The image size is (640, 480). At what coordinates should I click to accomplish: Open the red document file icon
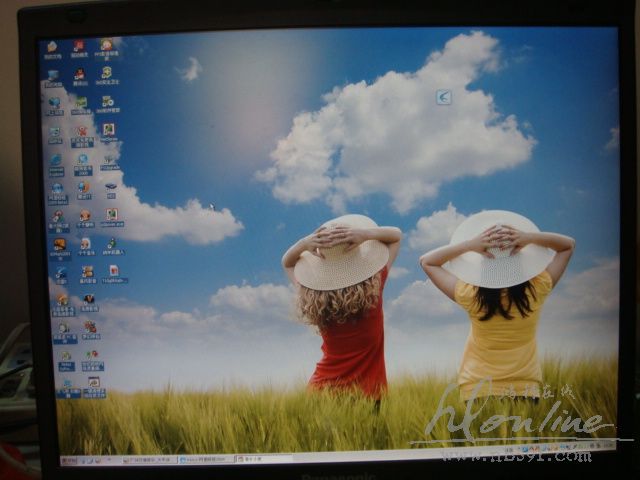pyautogui.click(x=114, y=274)
